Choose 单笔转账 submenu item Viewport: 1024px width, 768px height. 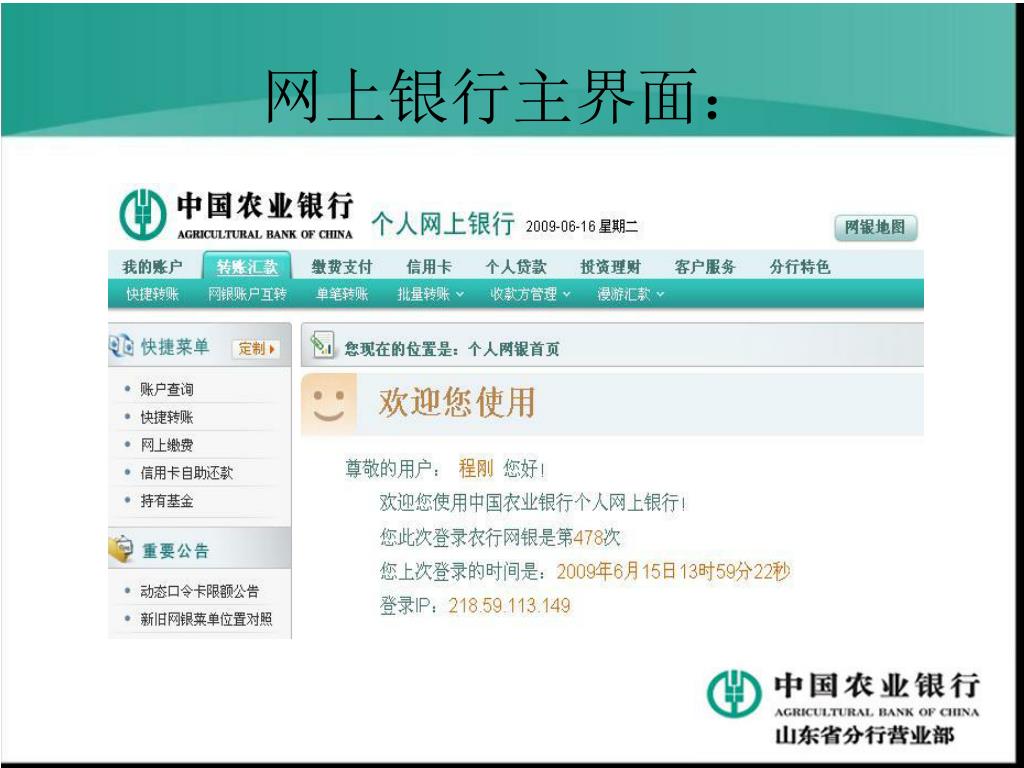point(342,294)
